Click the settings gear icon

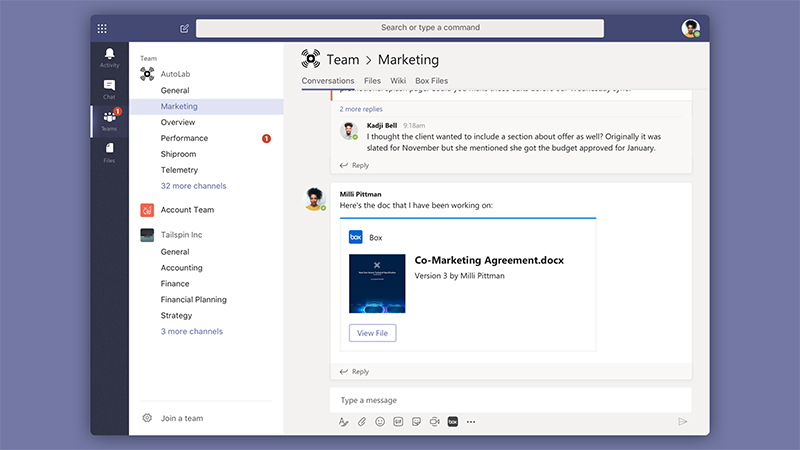[147, 418]
